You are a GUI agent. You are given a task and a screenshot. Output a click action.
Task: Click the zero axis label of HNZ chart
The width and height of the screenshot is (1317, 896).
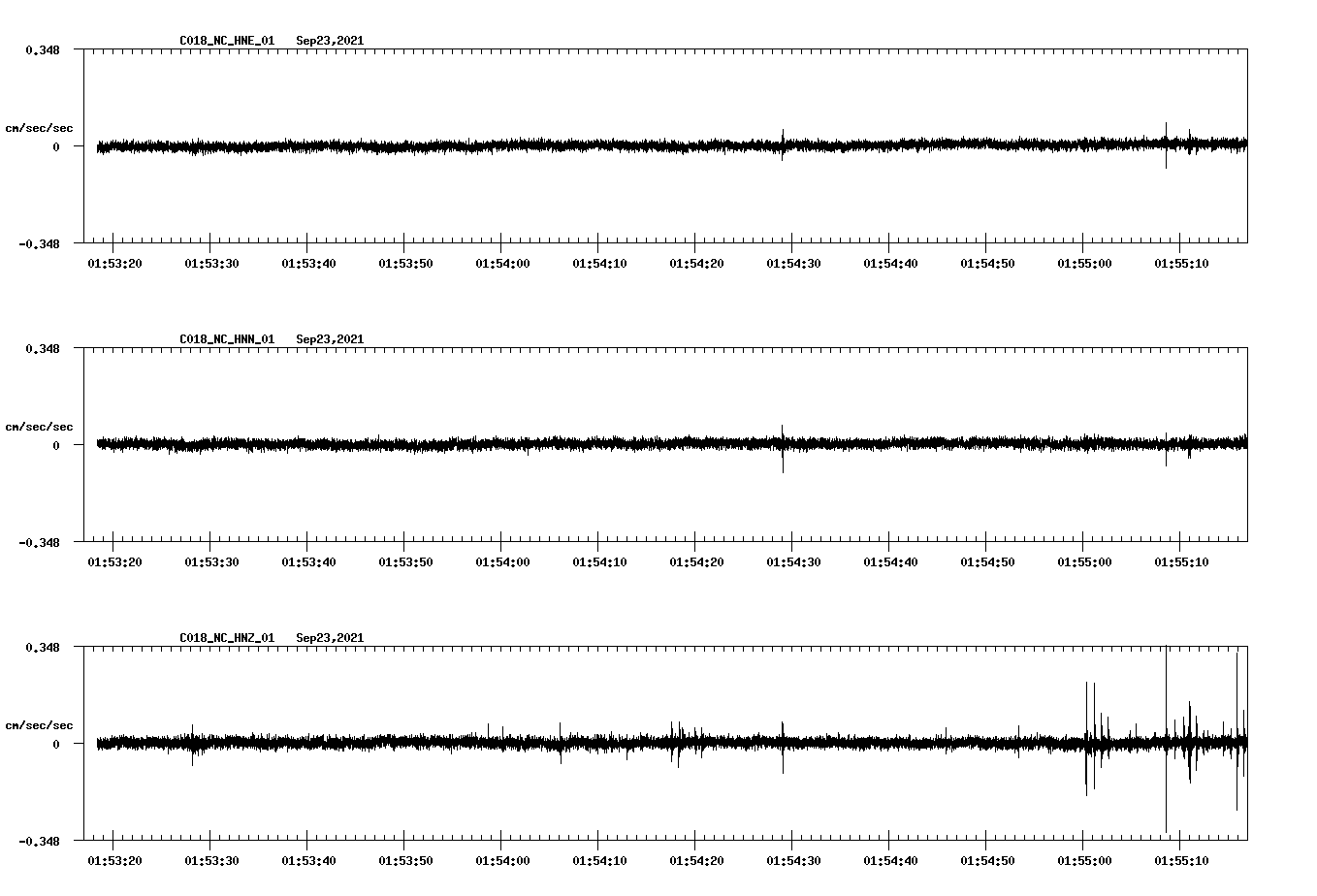click(56, 744)
